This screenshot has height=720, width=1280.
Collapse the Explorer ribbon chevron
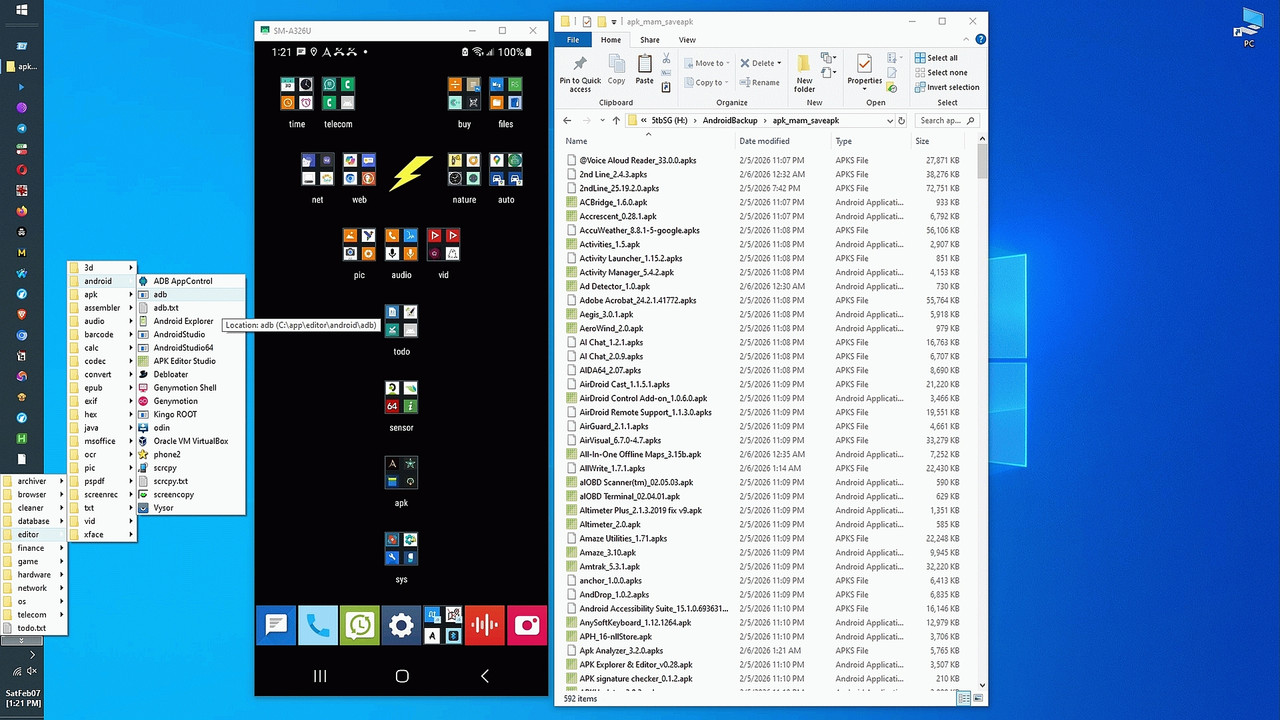(x=964, y=40)
